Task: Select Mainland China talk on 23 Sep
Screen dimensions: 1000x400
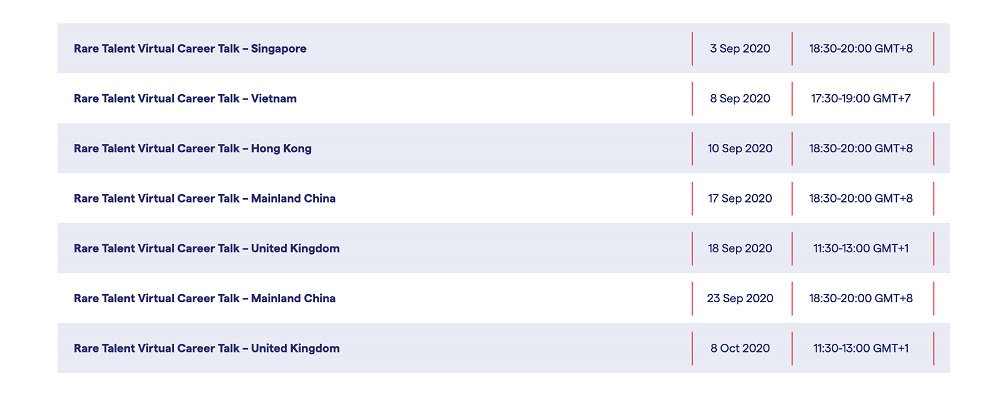Action: tap(205, 298)
